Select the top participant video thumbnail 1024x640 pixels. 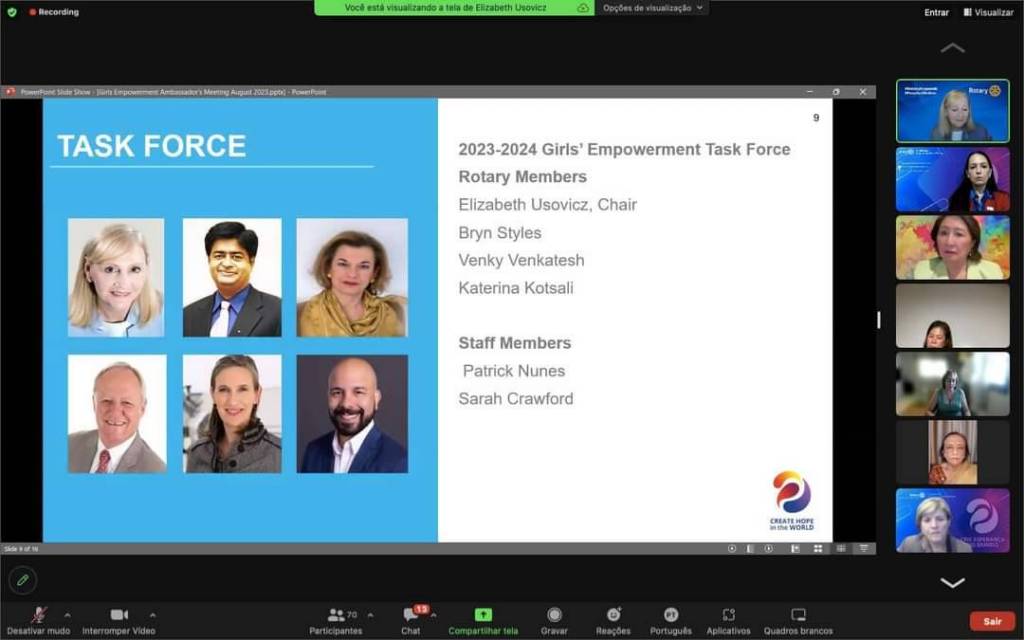(952, 111)
